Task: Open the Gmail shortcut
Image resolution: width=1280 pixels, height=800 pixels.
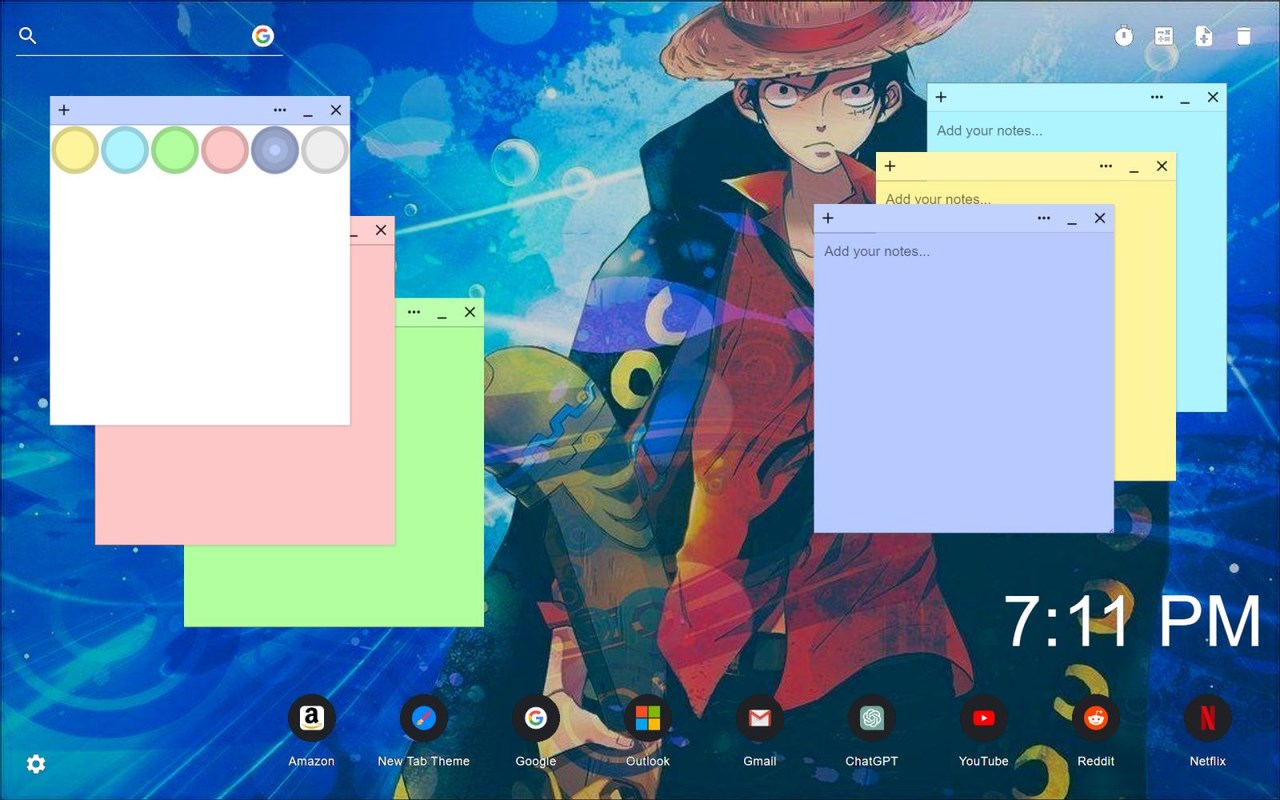Action: coord(760,731)
